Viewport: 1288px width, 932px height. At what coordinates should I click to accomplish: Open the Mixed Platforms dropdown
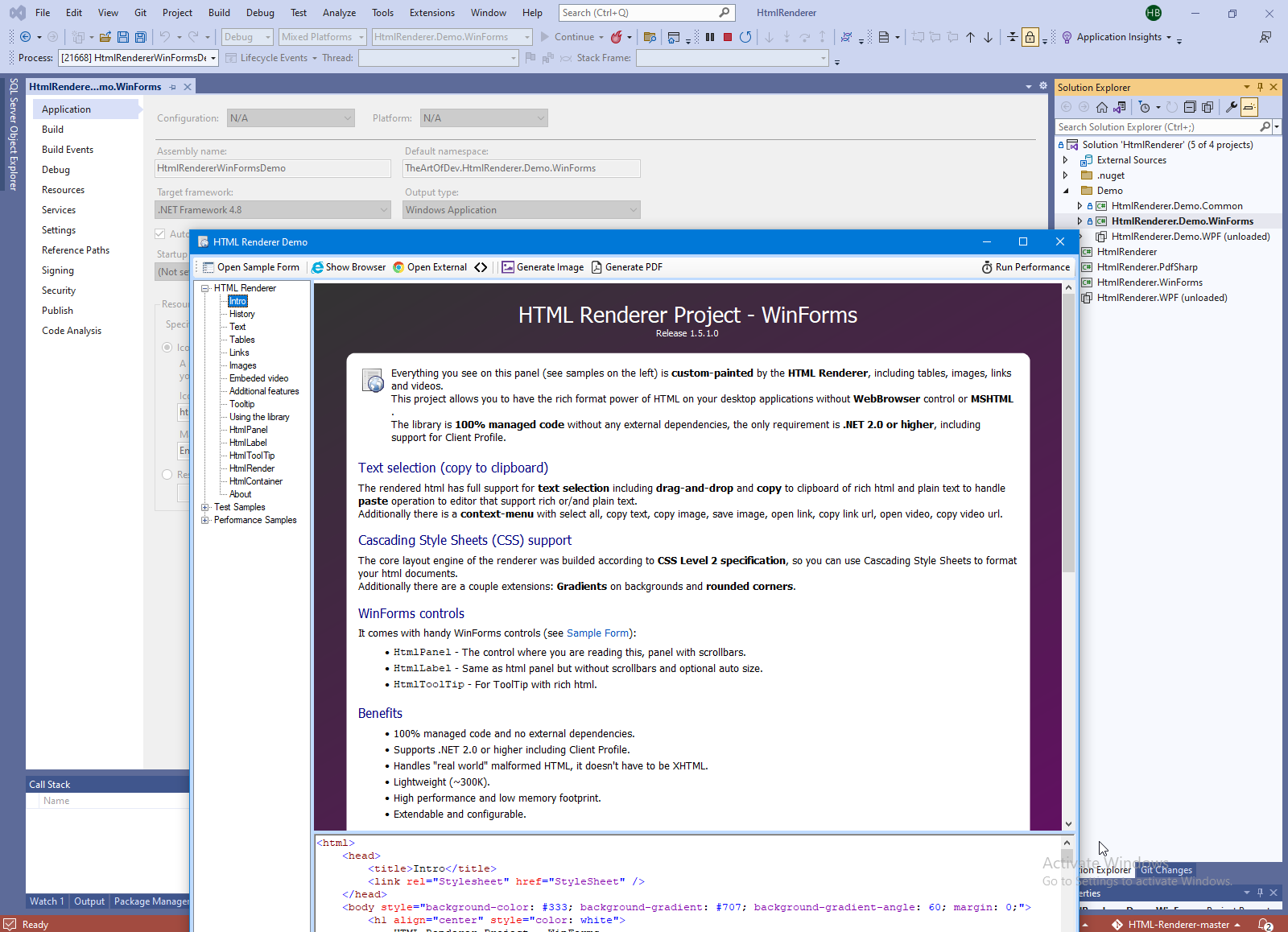click(x=322, y=37)
